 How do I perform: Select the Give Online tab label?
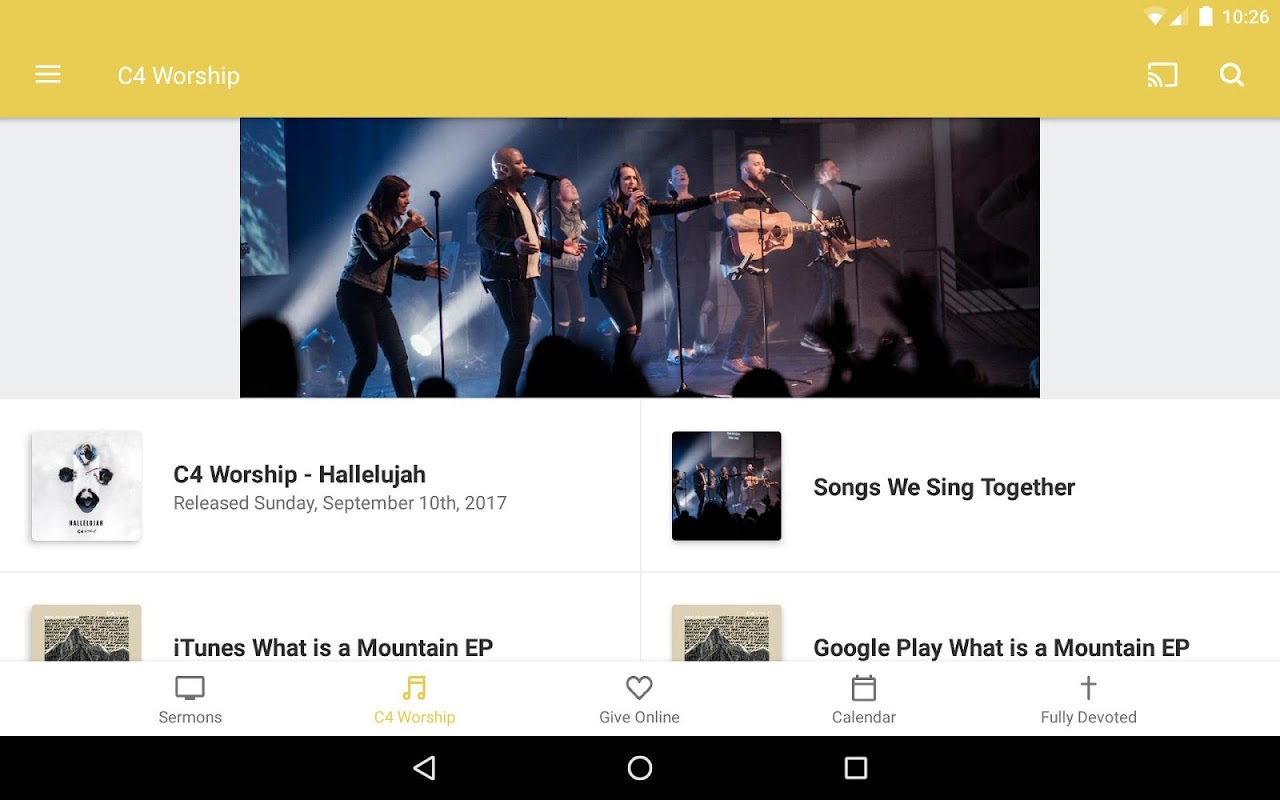639,717
